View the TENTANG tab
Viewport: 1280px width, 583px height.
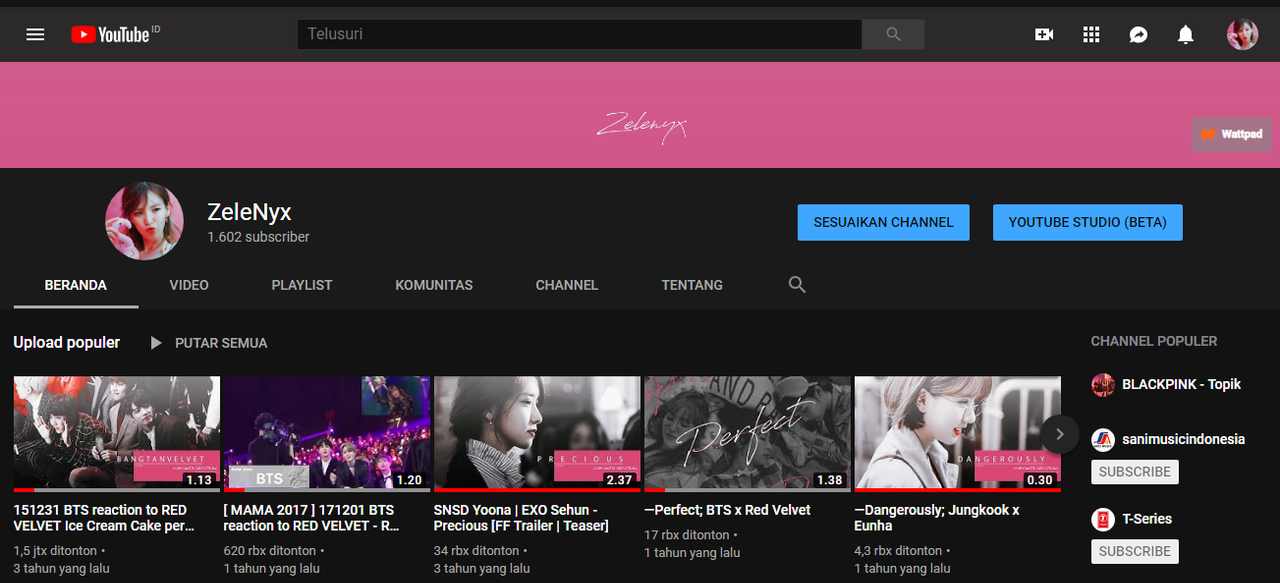[692, 285]
